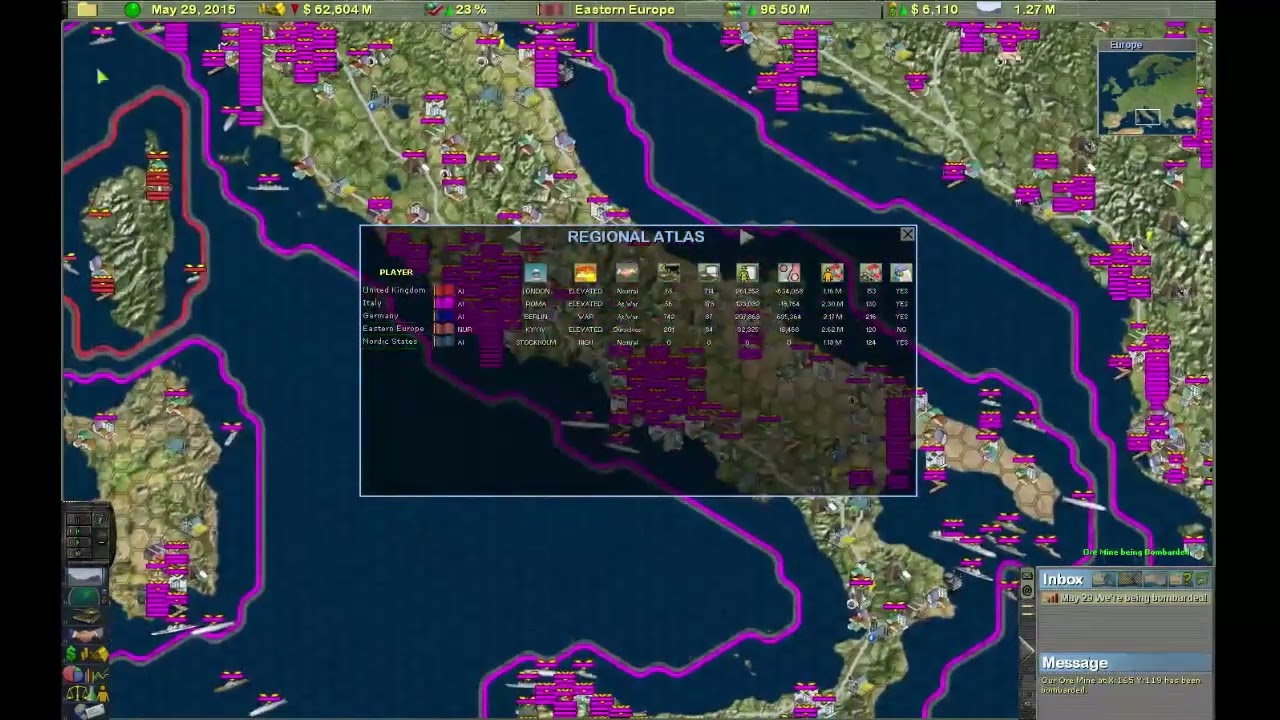Click the treasury value $ 62,604 M
This screenshot has height=720, width=1280.
(x=337, y=10)
